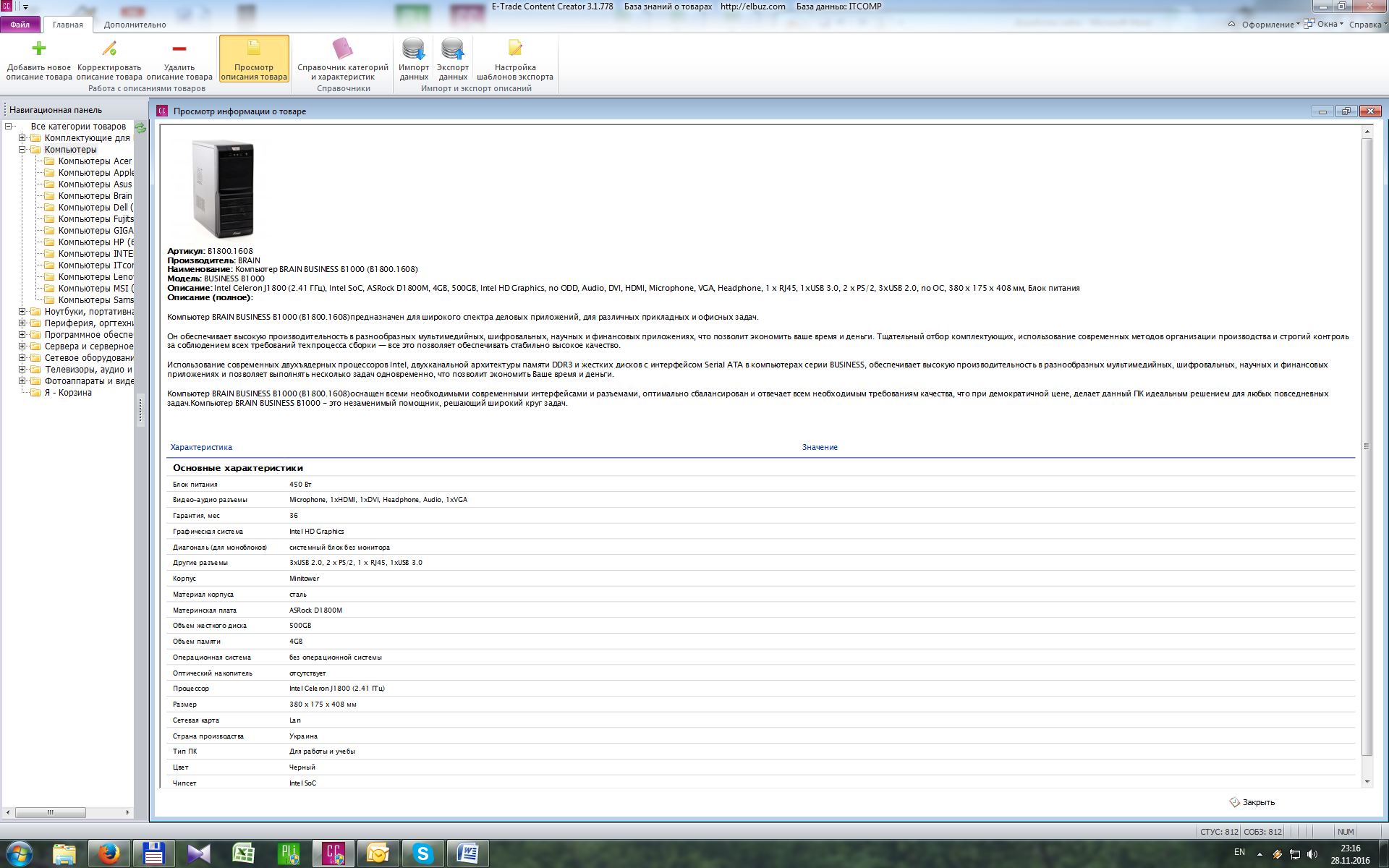Click the product photo thumbnail
The height and width of the screenshot is (868, 1389).
coord(224,189)
